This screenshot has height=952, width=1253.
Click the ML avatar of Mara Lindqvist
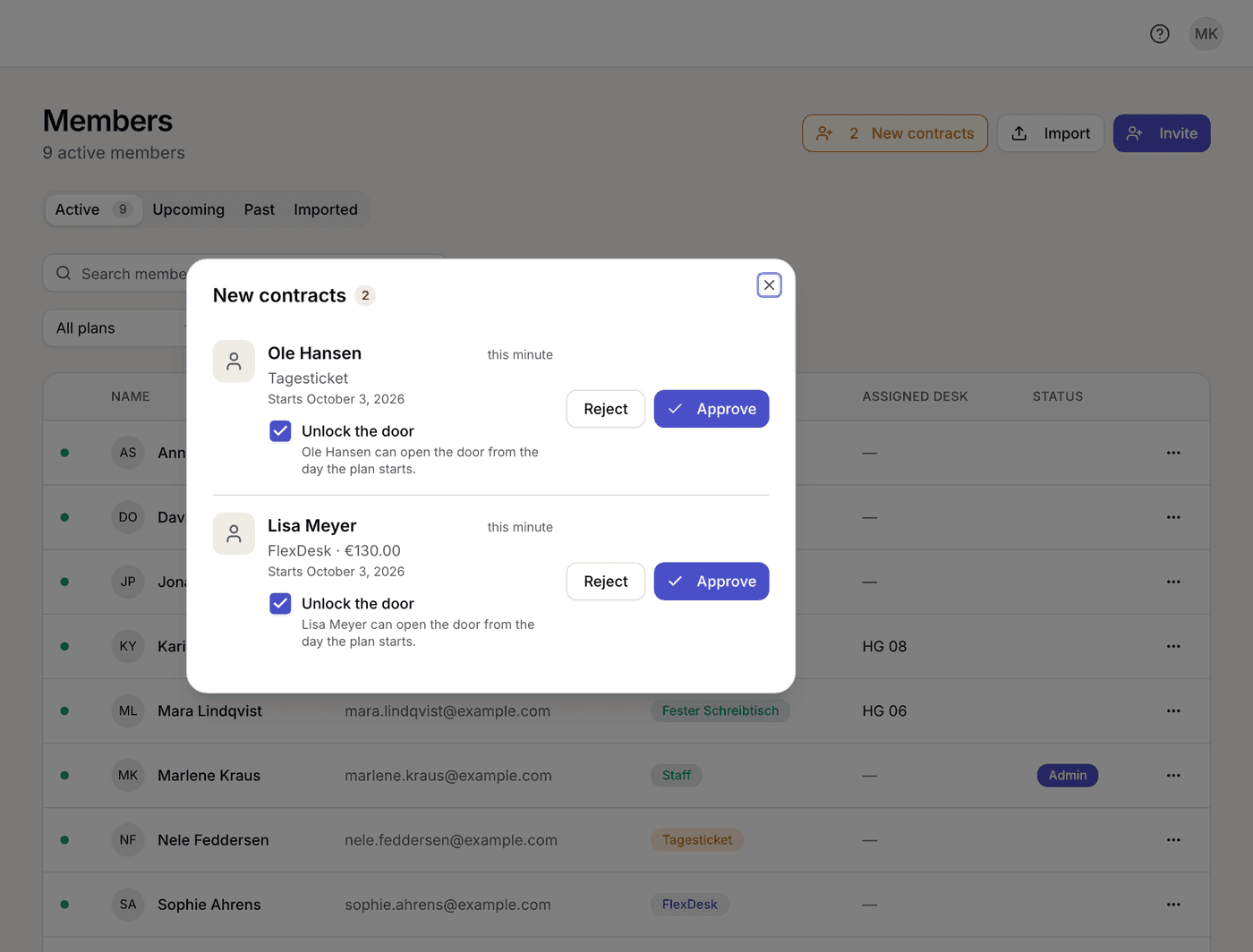(x=128, y=711)
